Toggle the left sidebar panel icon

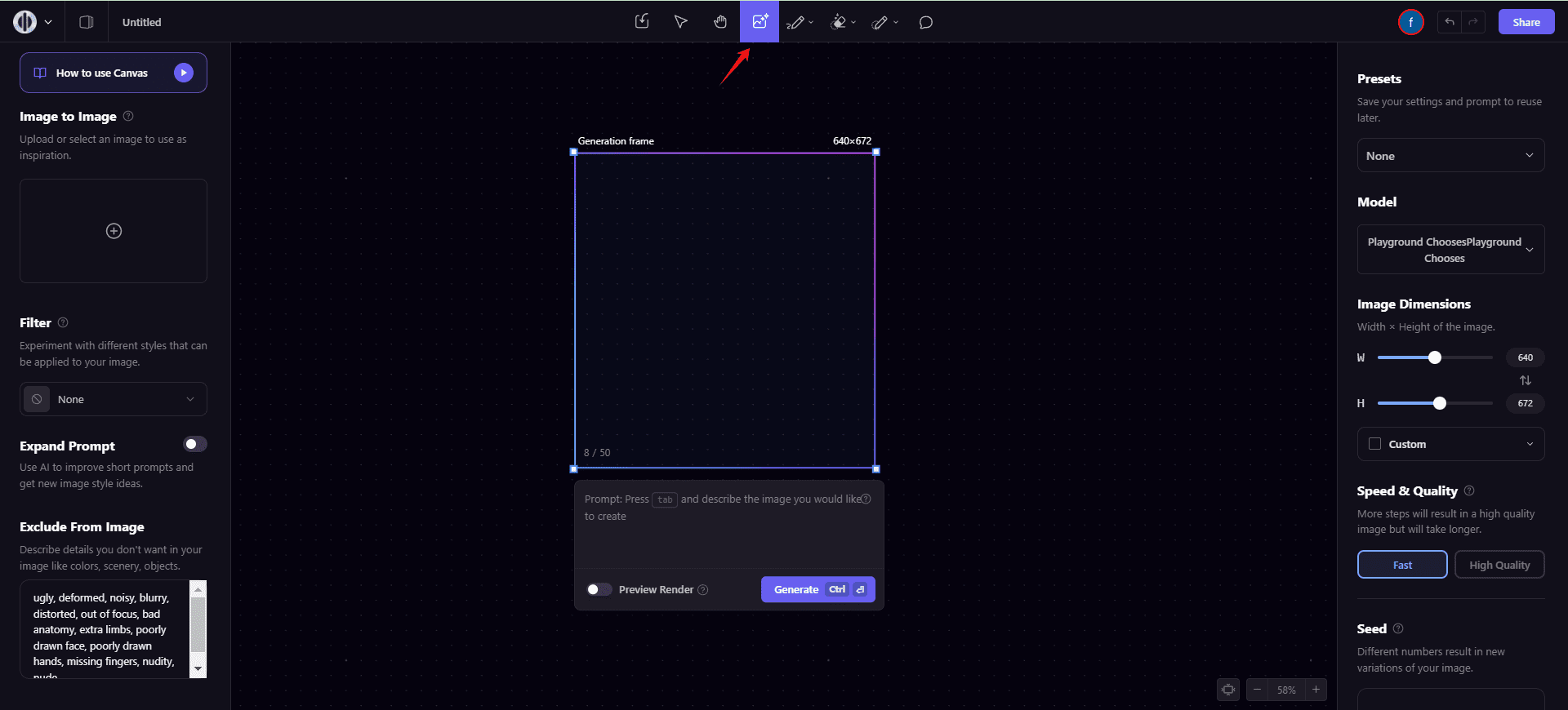tap(86, 22)
